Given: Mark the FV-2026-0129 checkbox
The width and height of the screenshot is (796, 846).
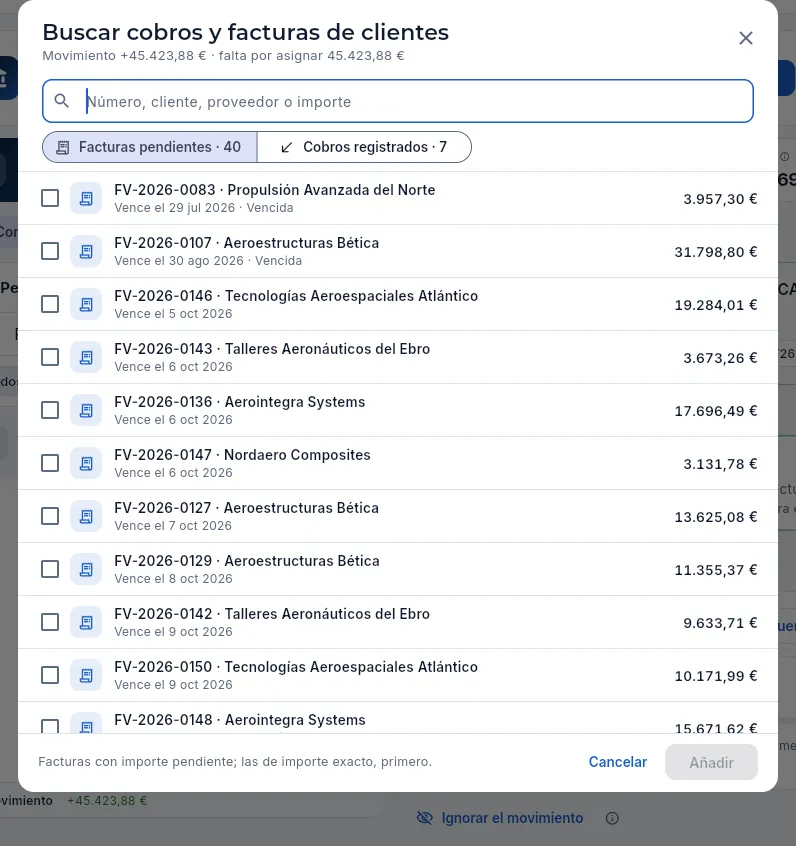Looking at the screenshot, I should pyautogui.click(x=50, y=569).
